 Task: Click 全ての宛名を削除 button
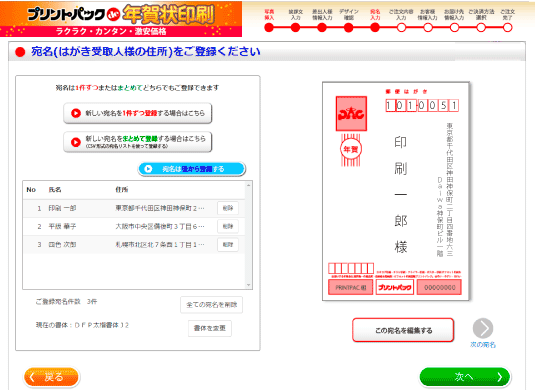[x=212, y=305]
